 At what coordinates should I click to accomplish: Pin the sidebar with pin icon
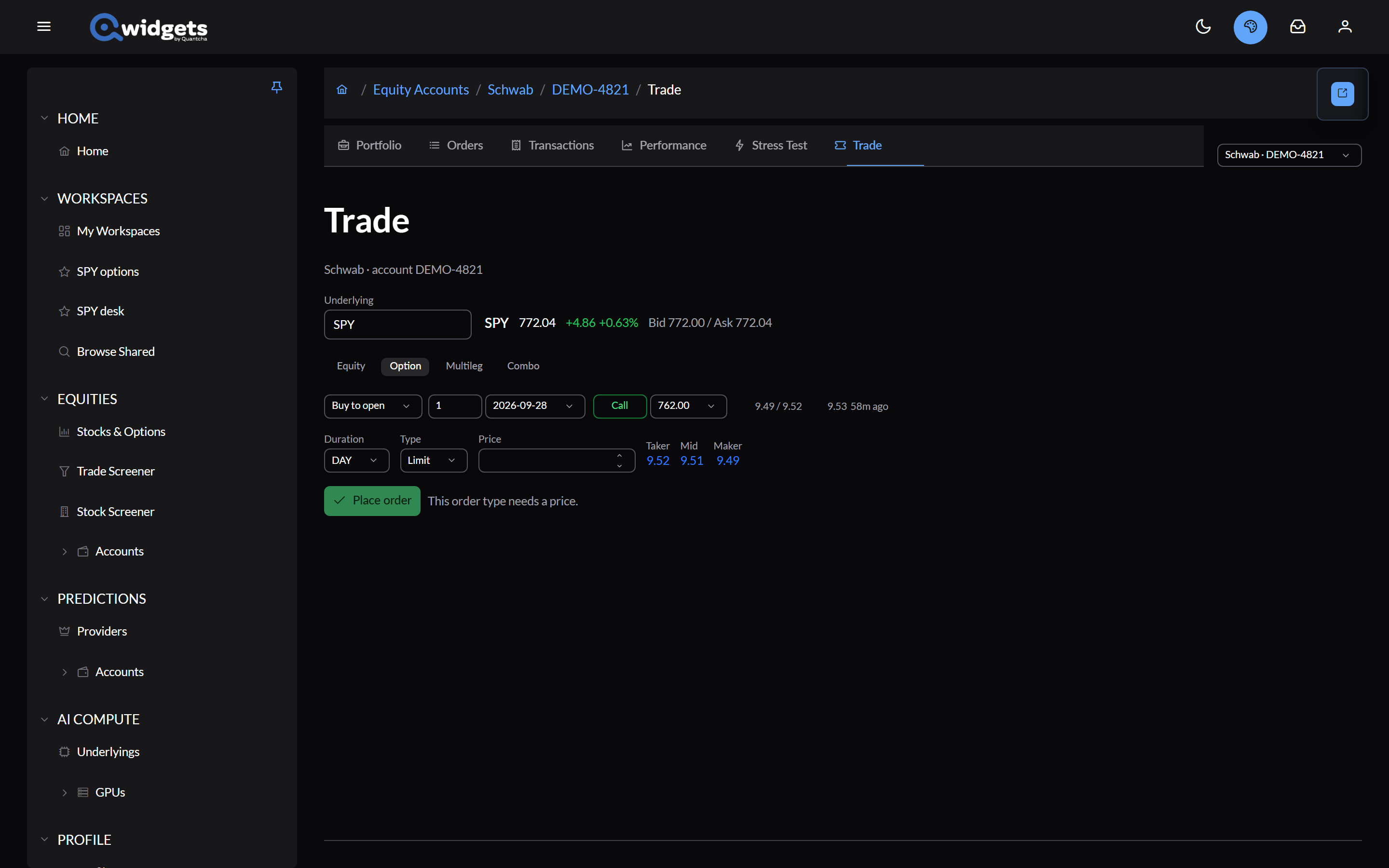(x=277, y=87)
